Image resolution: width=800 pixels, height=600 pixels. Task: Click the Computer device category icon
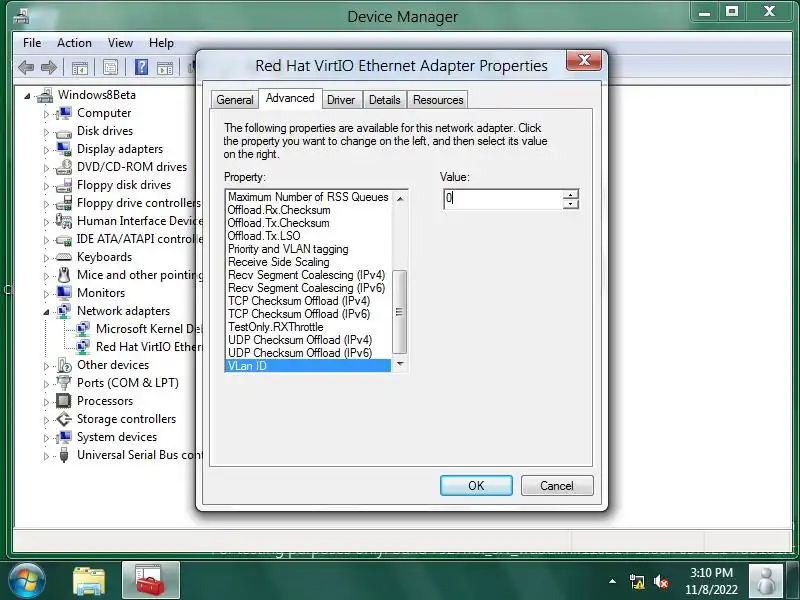pyautogui.click(x=64, y=113)
